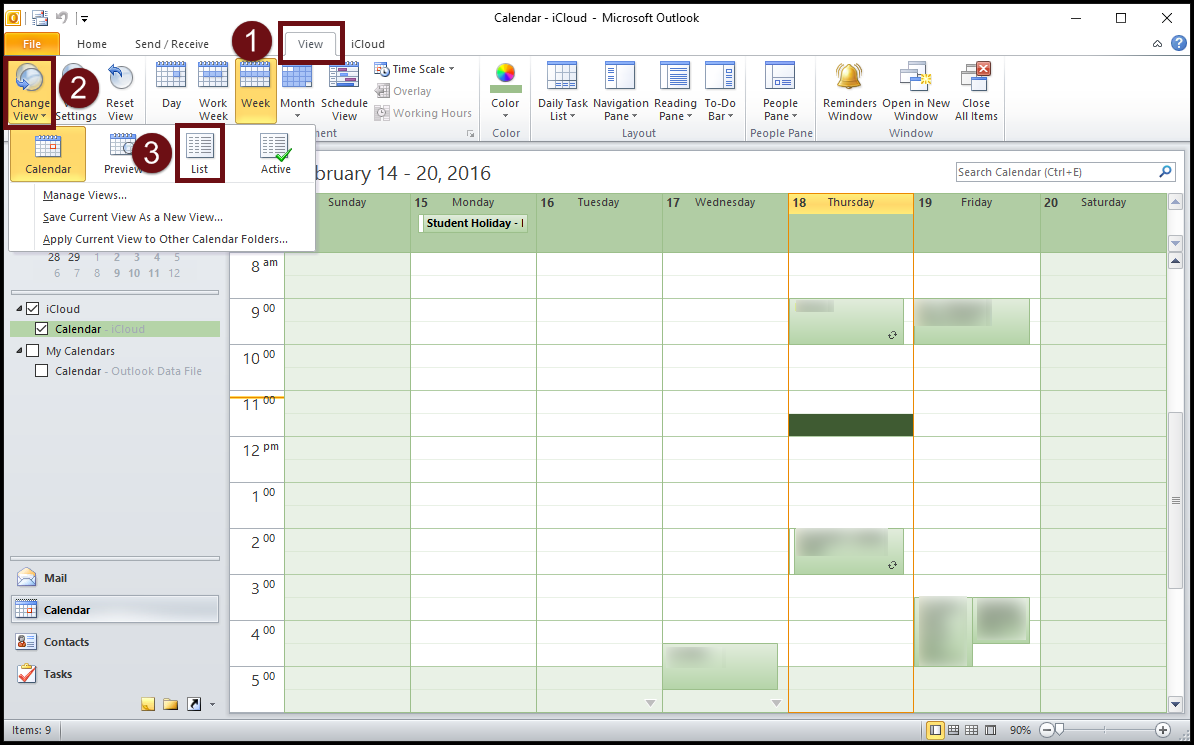Screen dimensions: 1194x745
Task: Click the zoom slider in status bar
Action: [x=1060, y=730]
